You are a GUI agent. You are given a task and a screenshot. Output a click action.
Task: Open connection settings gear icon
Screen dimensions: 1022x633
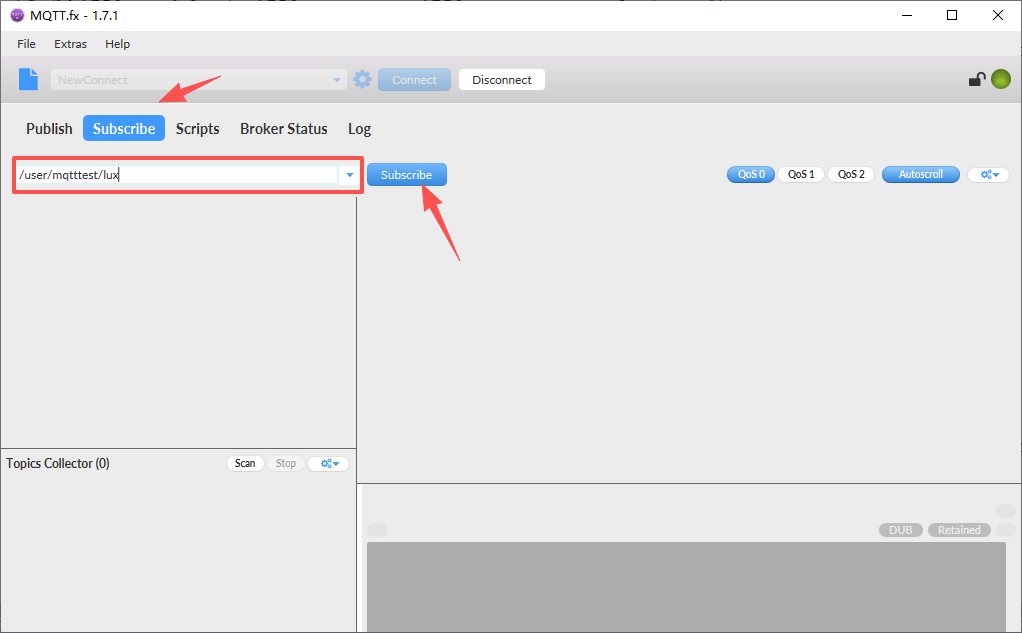pos(362,80)
